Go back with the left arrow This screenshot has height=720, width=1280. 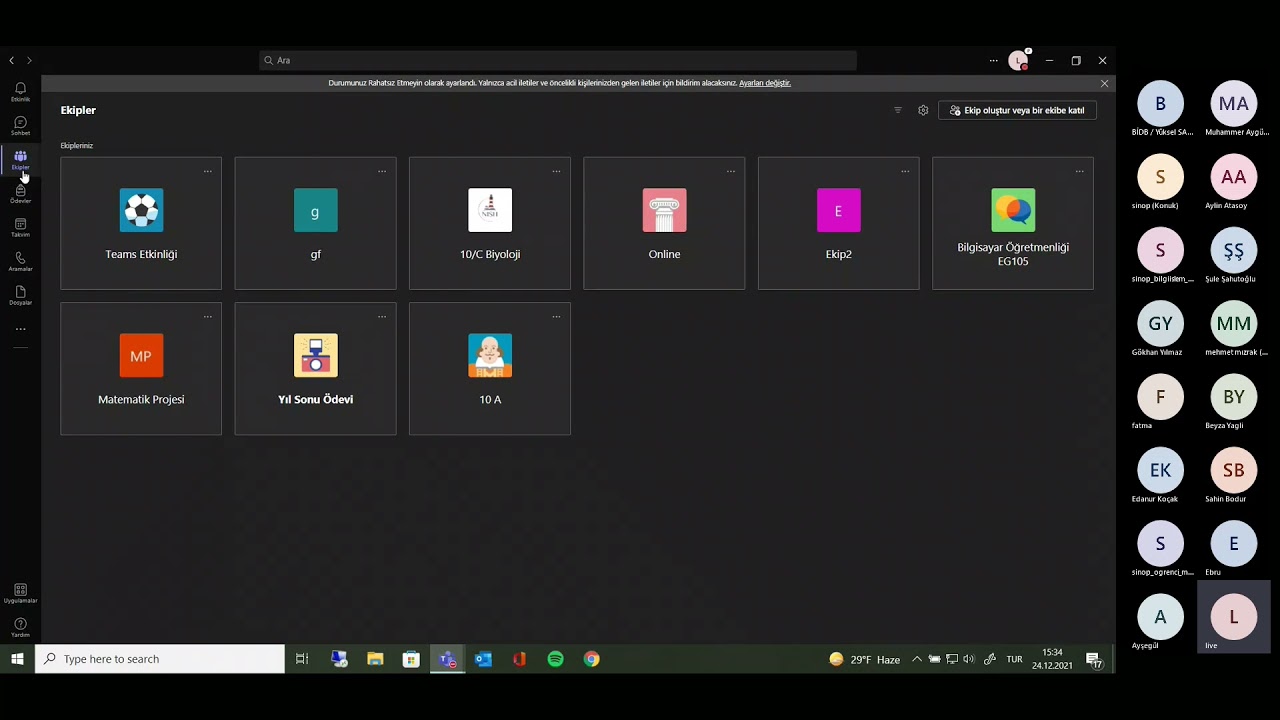click(12, 61)
